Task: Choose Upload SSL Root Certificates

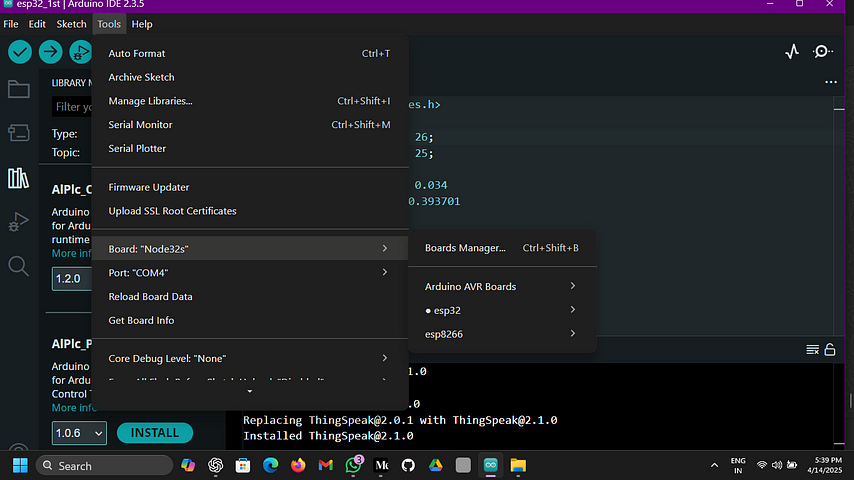Action: tap(250, 211)
